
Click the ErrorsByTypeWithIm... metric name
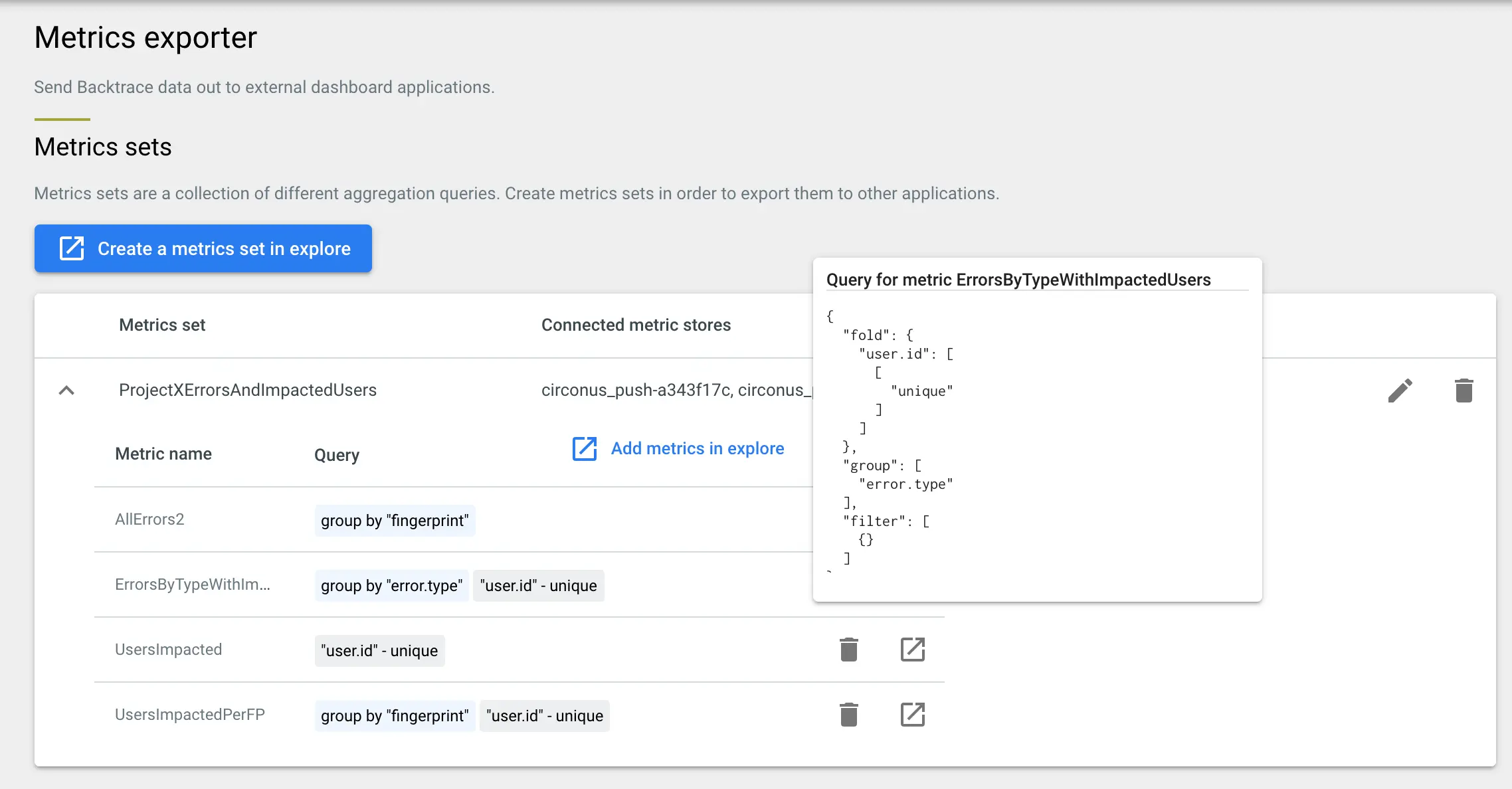tap(192, 584)
